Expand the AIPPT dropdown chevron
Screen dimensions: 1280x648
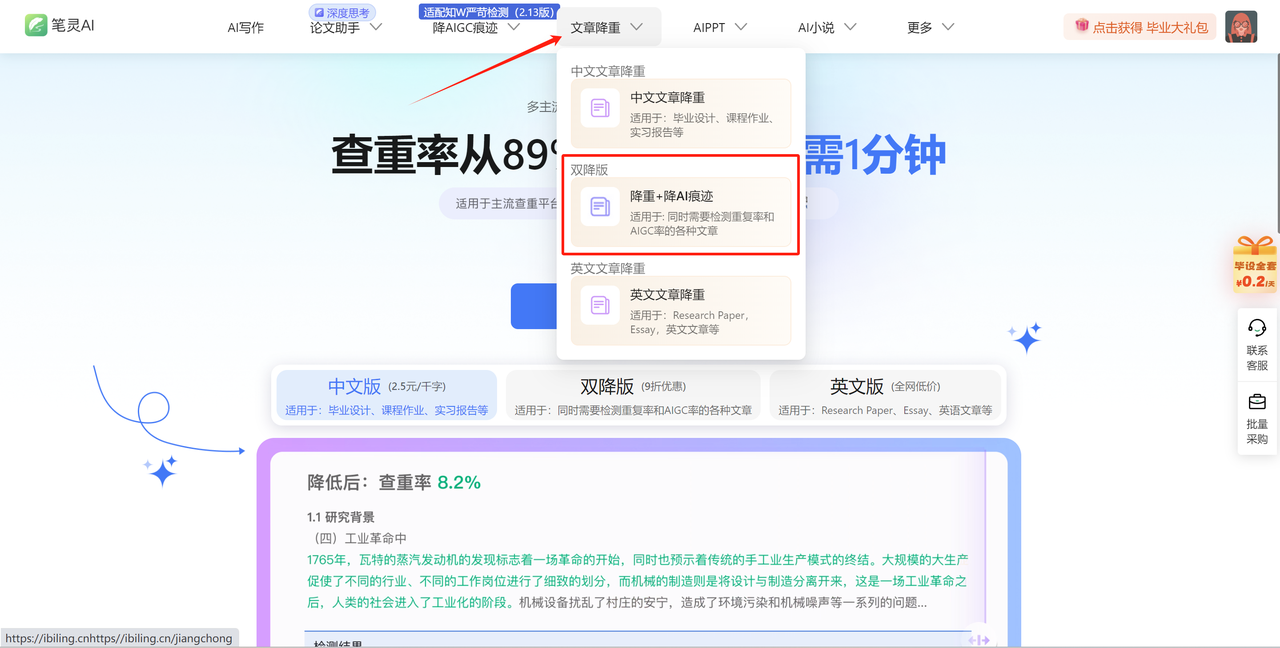point(741,27)
